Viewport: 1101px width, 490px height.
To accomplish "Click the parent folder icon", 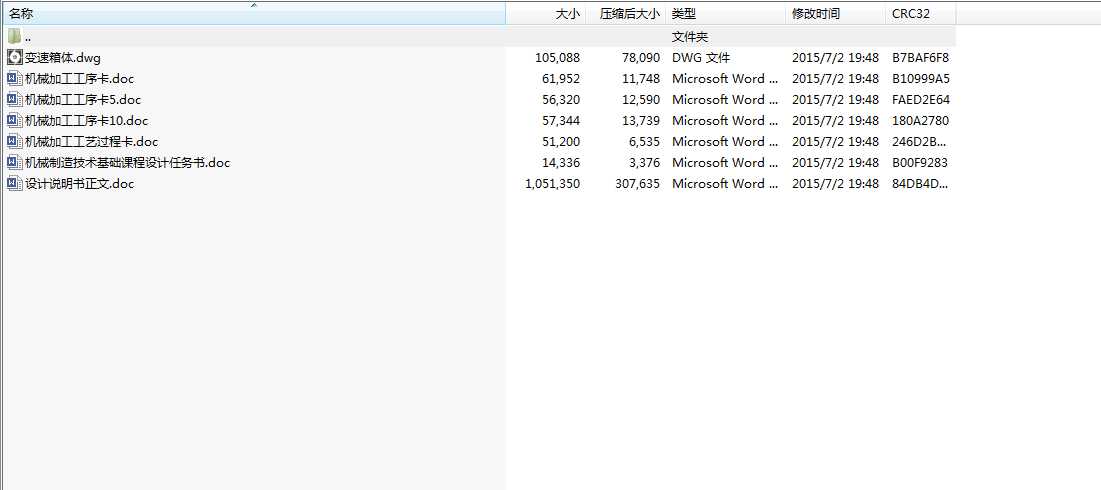I will click(14, 37).
